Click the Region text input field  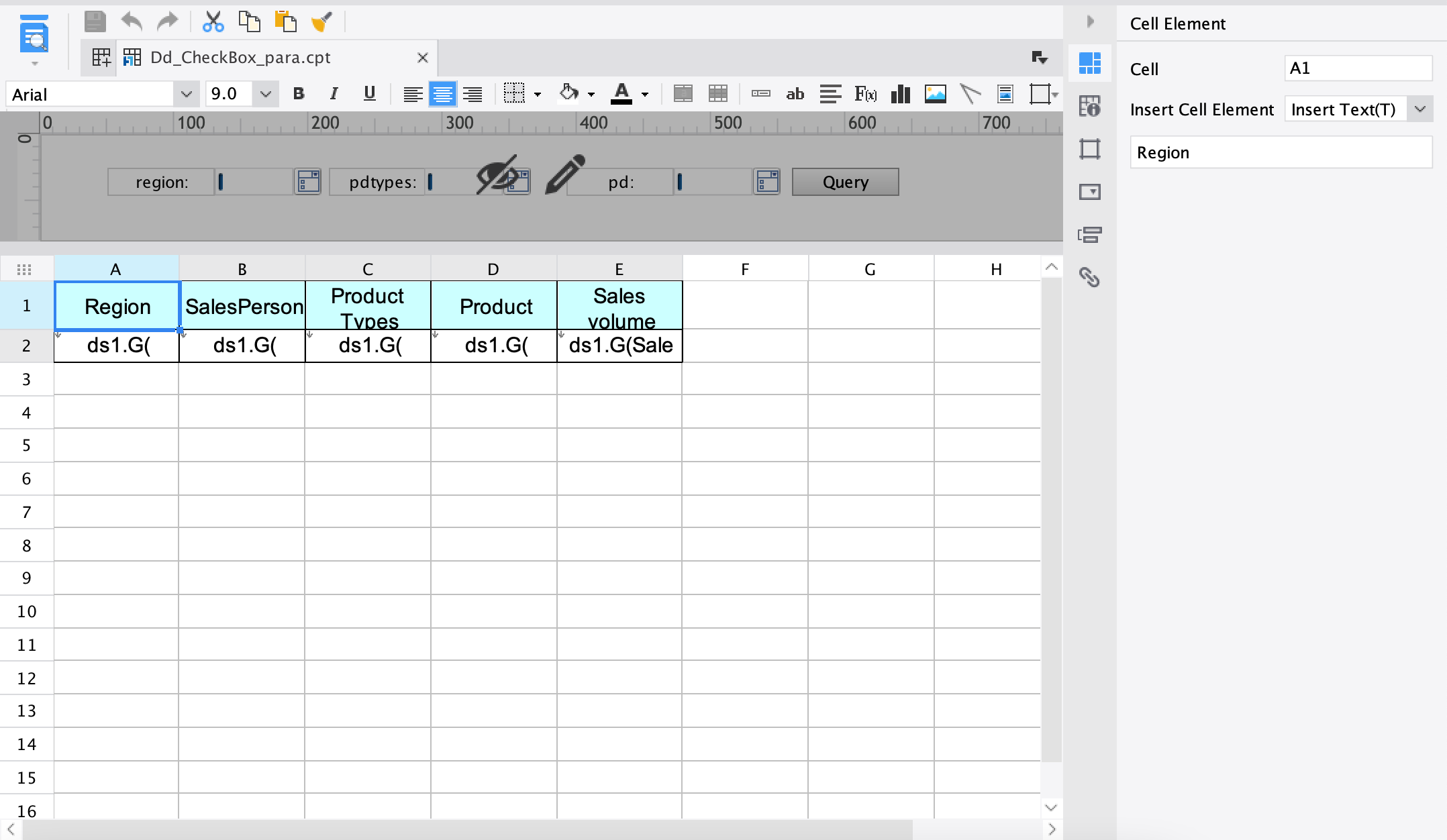[x=1281, y=153]
